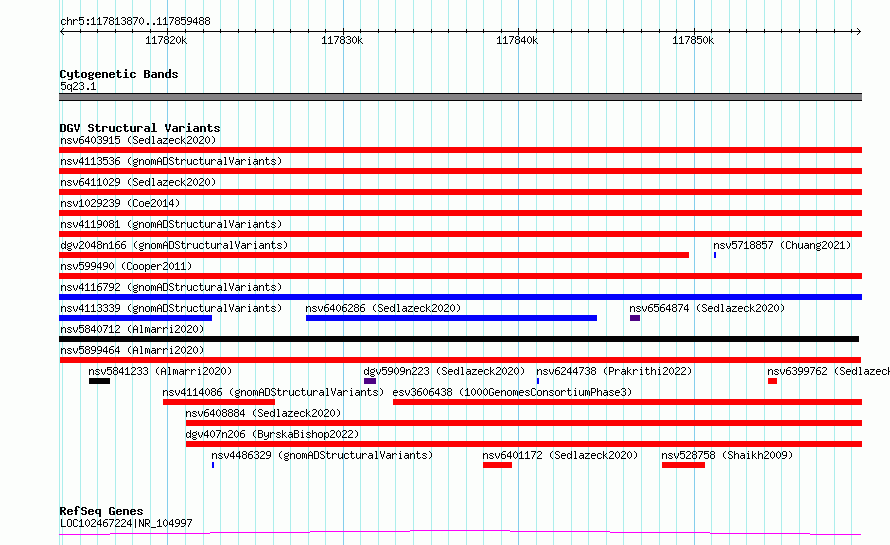This screenshot has width=890, height=545.
Task: Open variant label nsv6403915 (Sedlazeck2020)
Action: 138,140
